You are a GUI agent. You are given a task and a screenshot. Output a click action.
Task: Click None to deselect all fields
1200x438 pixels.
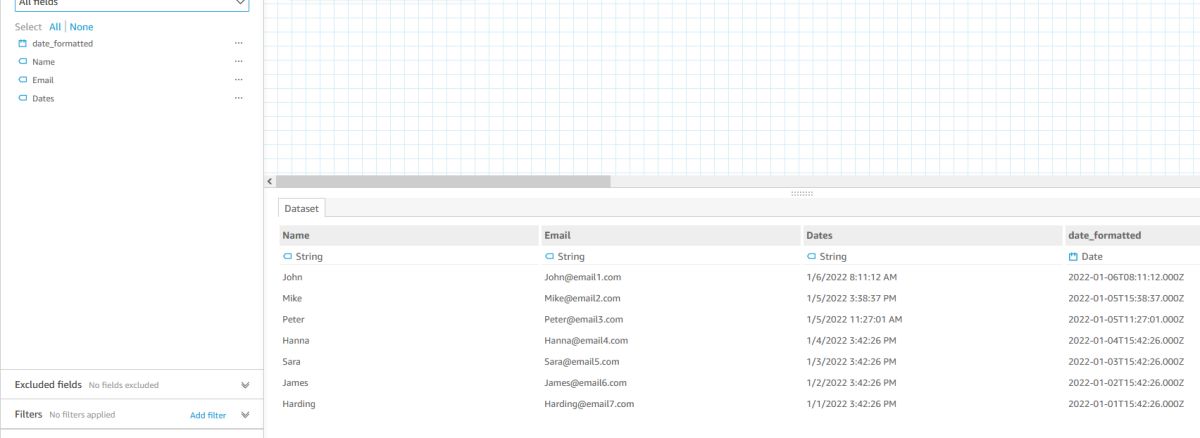(x=81, y=27)
